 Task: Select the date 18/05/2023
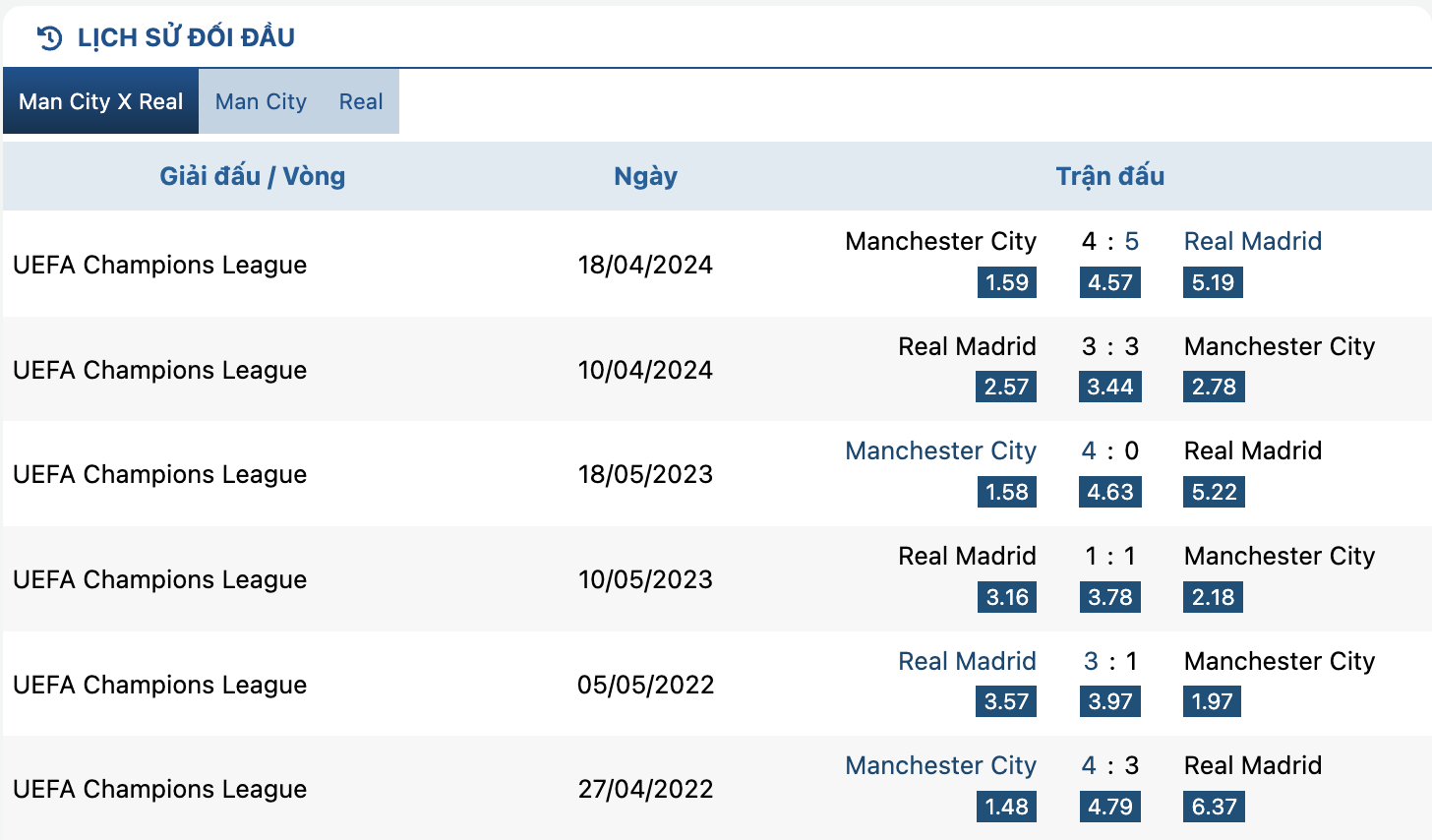pos(645,474)
